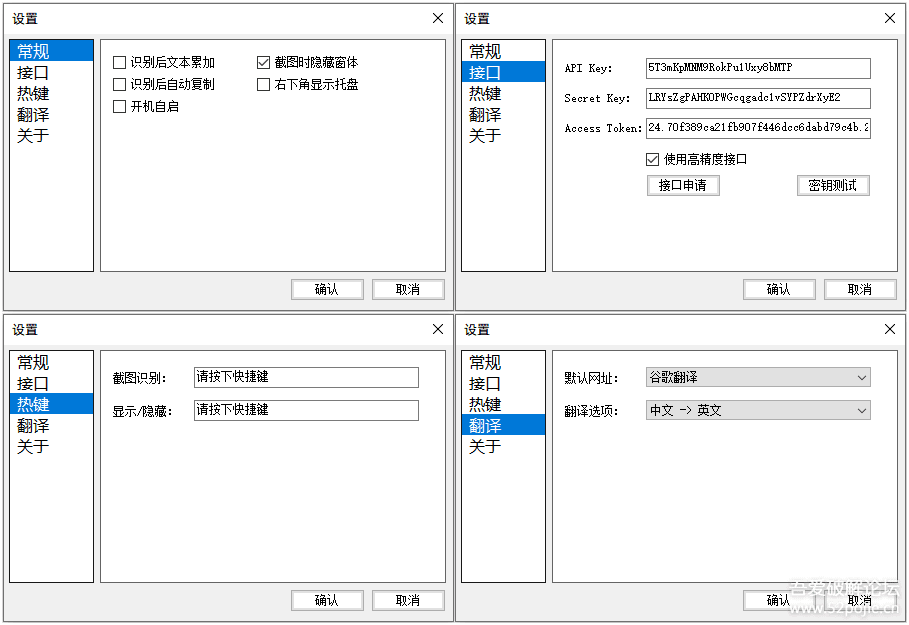Screen dimensions: 909x625
Task: Toggle 开机自启 checkbox
Action: pos(119,107)
